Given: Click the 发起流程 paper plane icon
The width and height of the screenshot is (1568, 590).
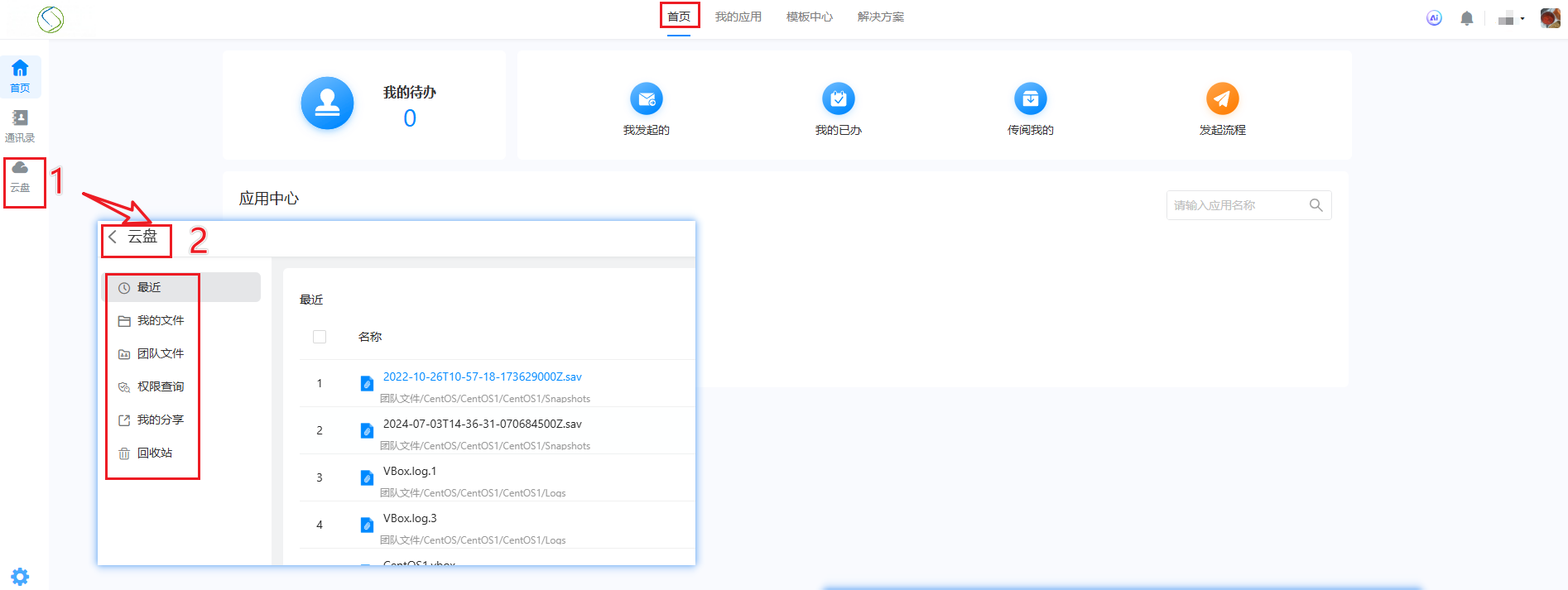Looking at the screenshot, I should click(1222, 99).
